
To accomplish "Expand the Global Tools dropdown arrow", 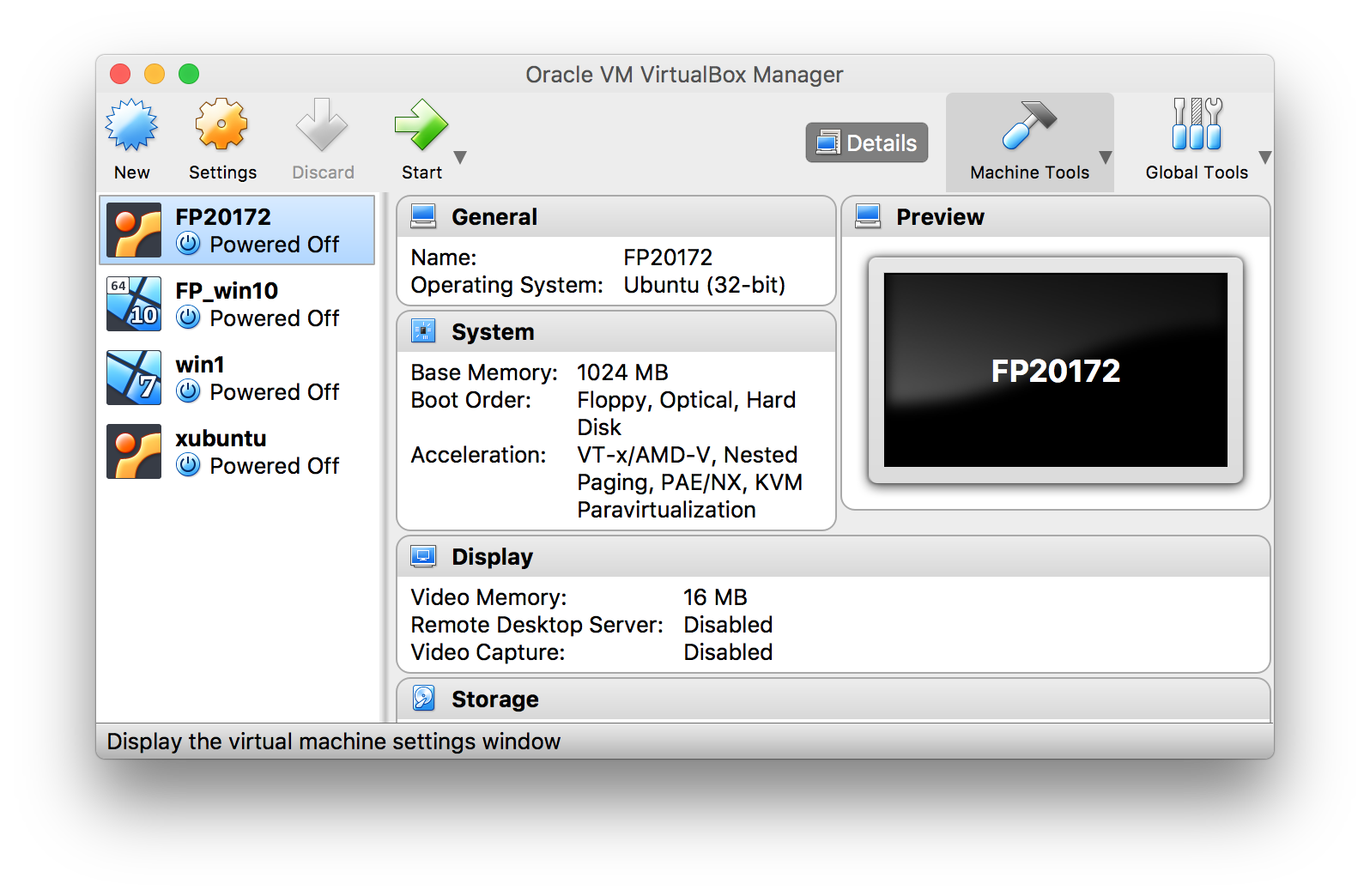I will (1264, 158).
